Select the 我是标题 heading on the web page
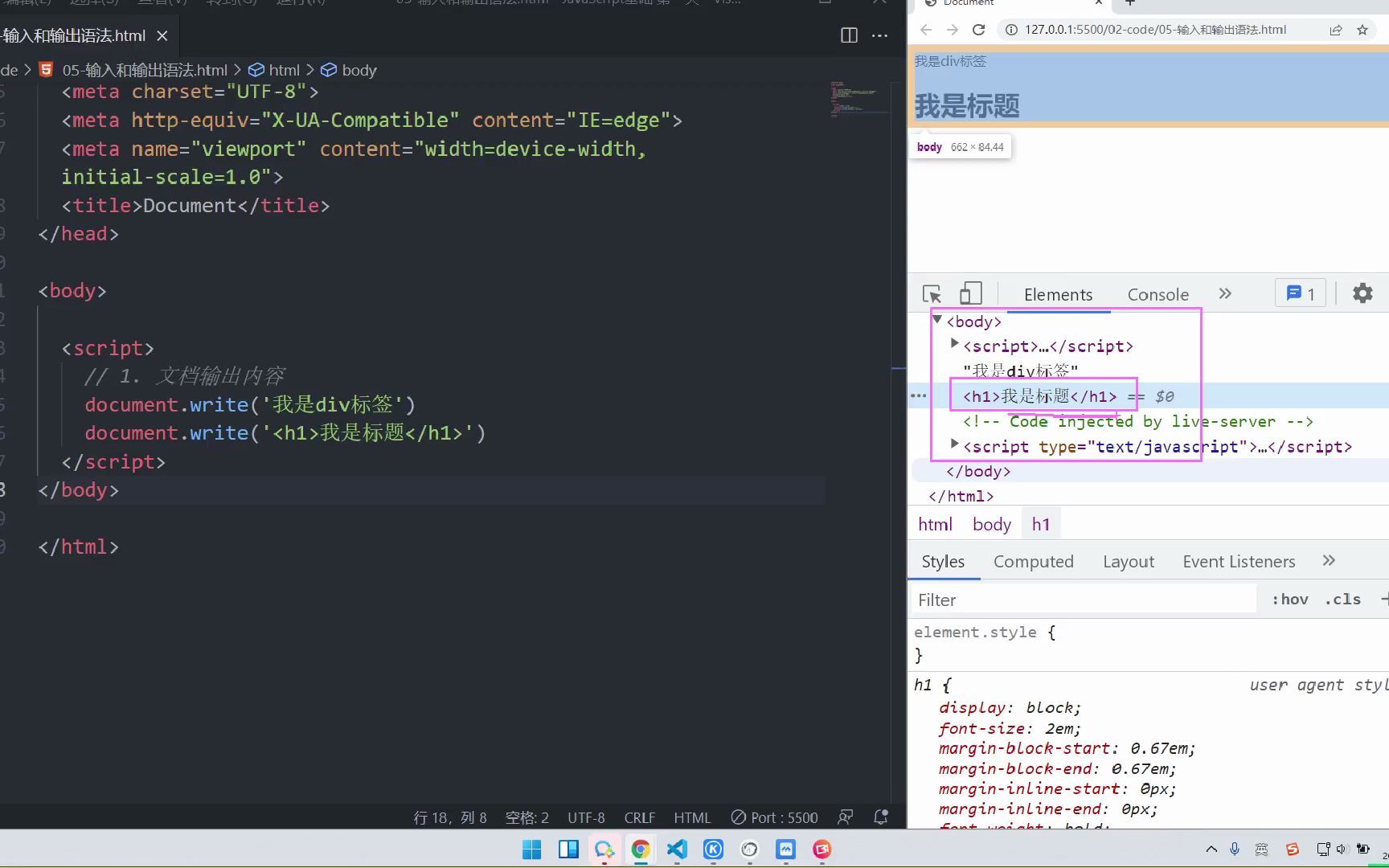This screenshot has width=1389, height=868. coord(967,106)
